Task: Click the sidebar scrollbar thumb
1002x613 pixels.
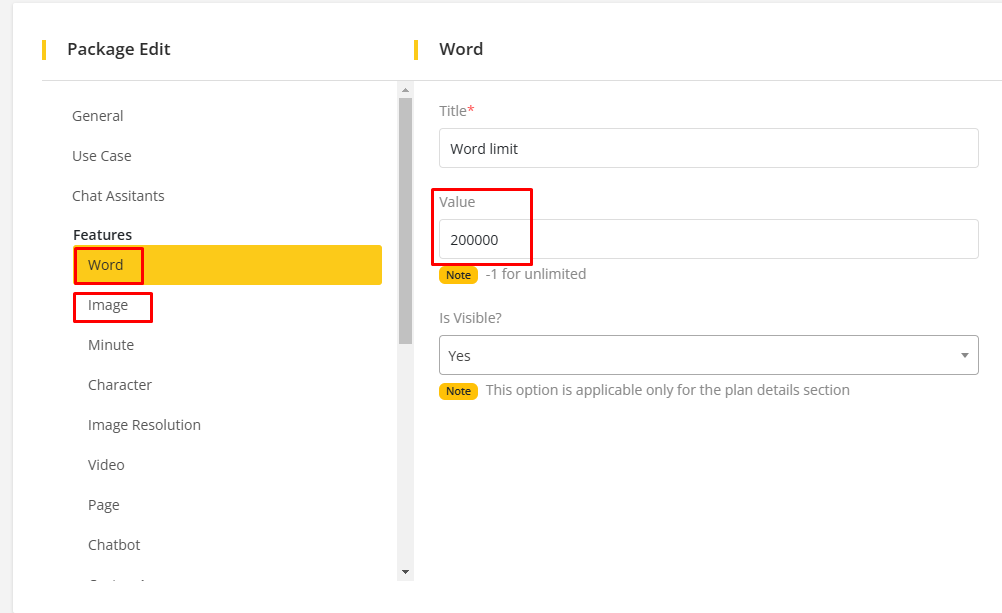Action: click(405, 220)
